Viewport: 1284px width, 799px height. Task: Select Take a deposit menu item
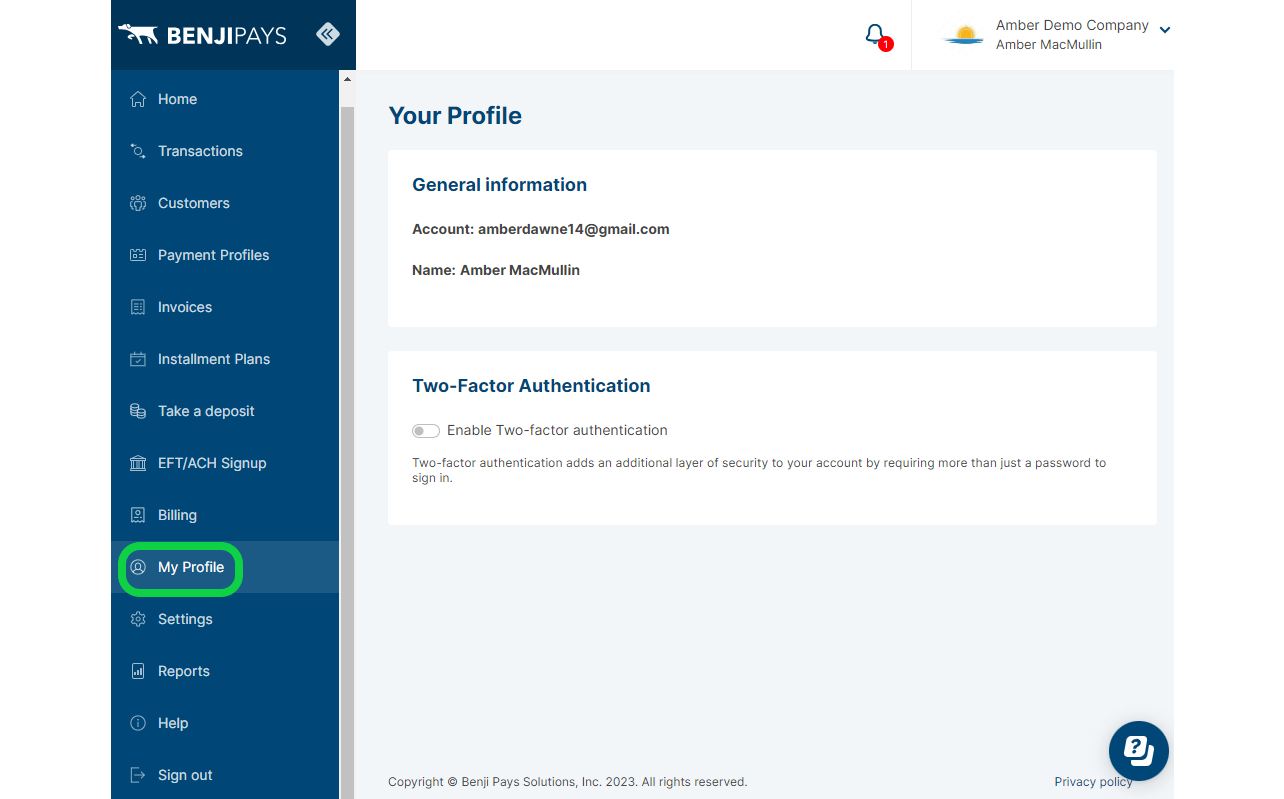(225, 411)
